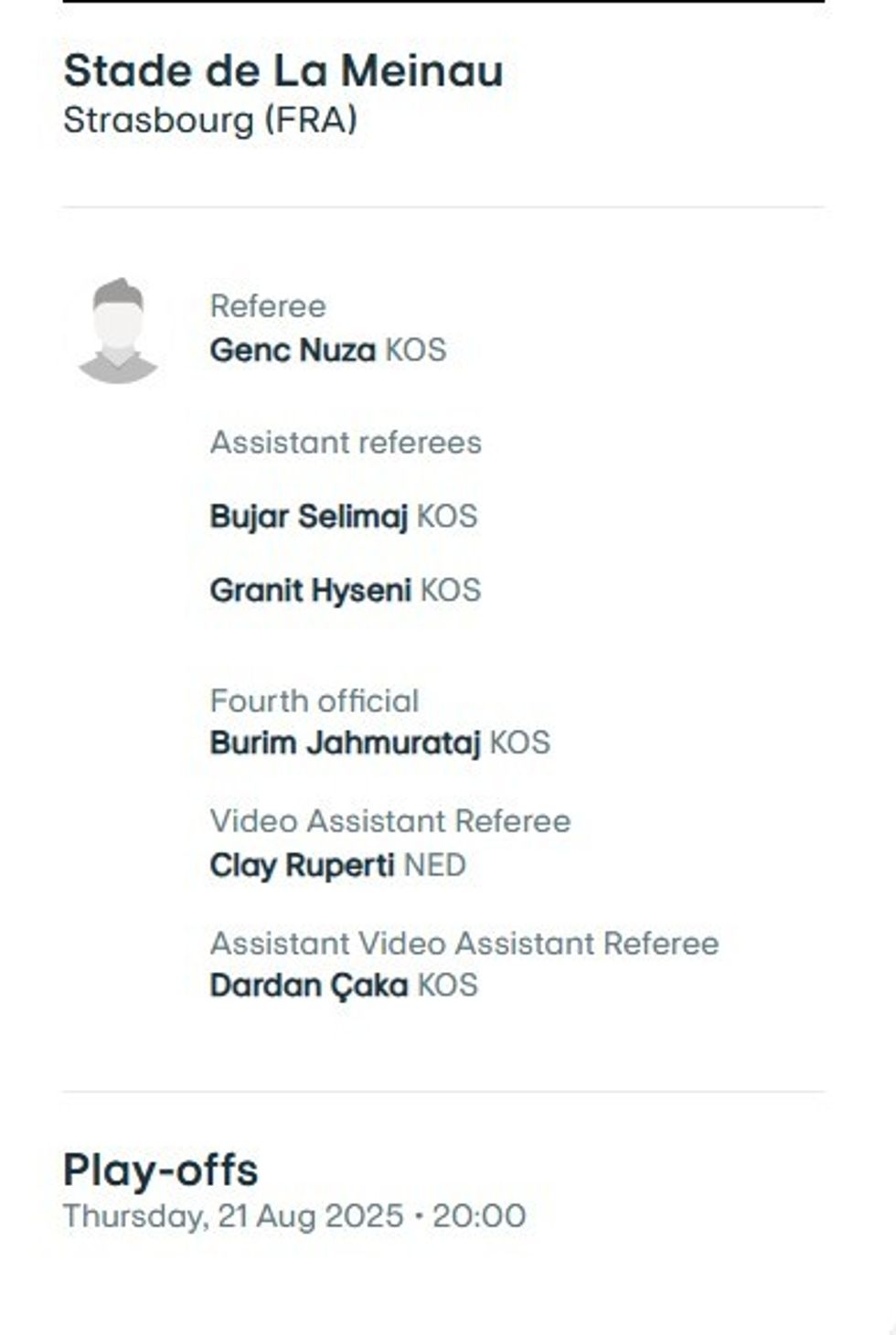896x1335 pixels.
Task: Click the Assistant Video Assistant Referee label
Action: (464, 944)
